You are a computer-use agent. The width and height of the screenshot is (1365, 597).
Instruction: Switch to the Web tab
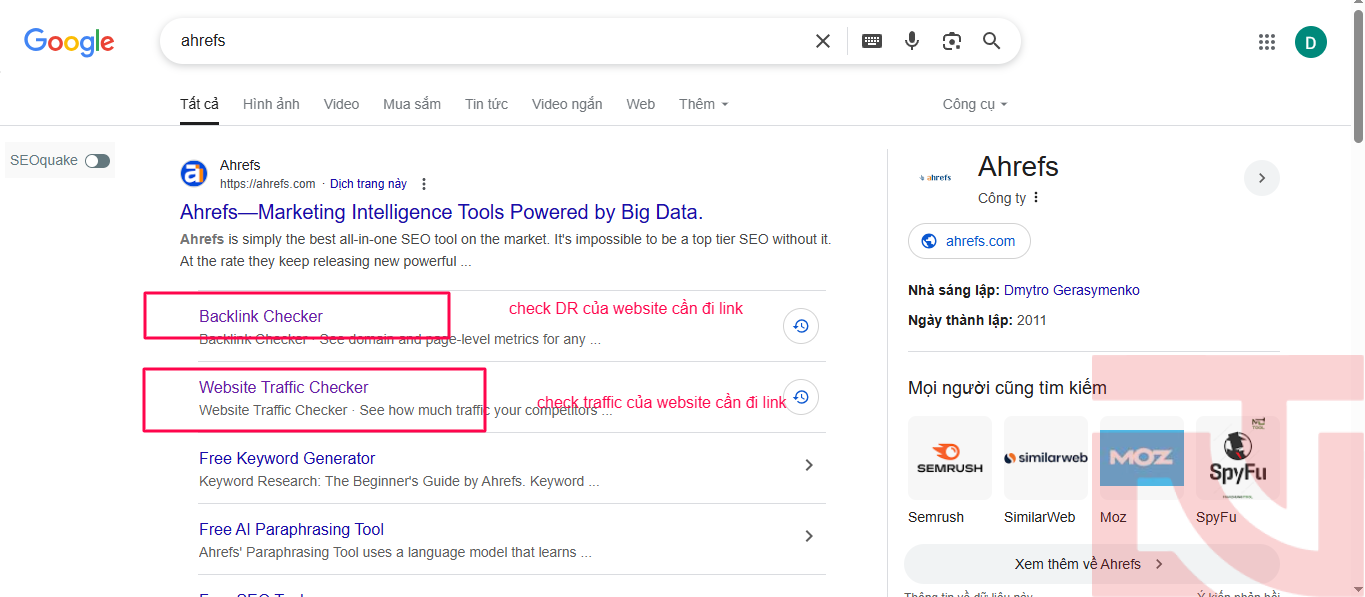pos(641,104)
